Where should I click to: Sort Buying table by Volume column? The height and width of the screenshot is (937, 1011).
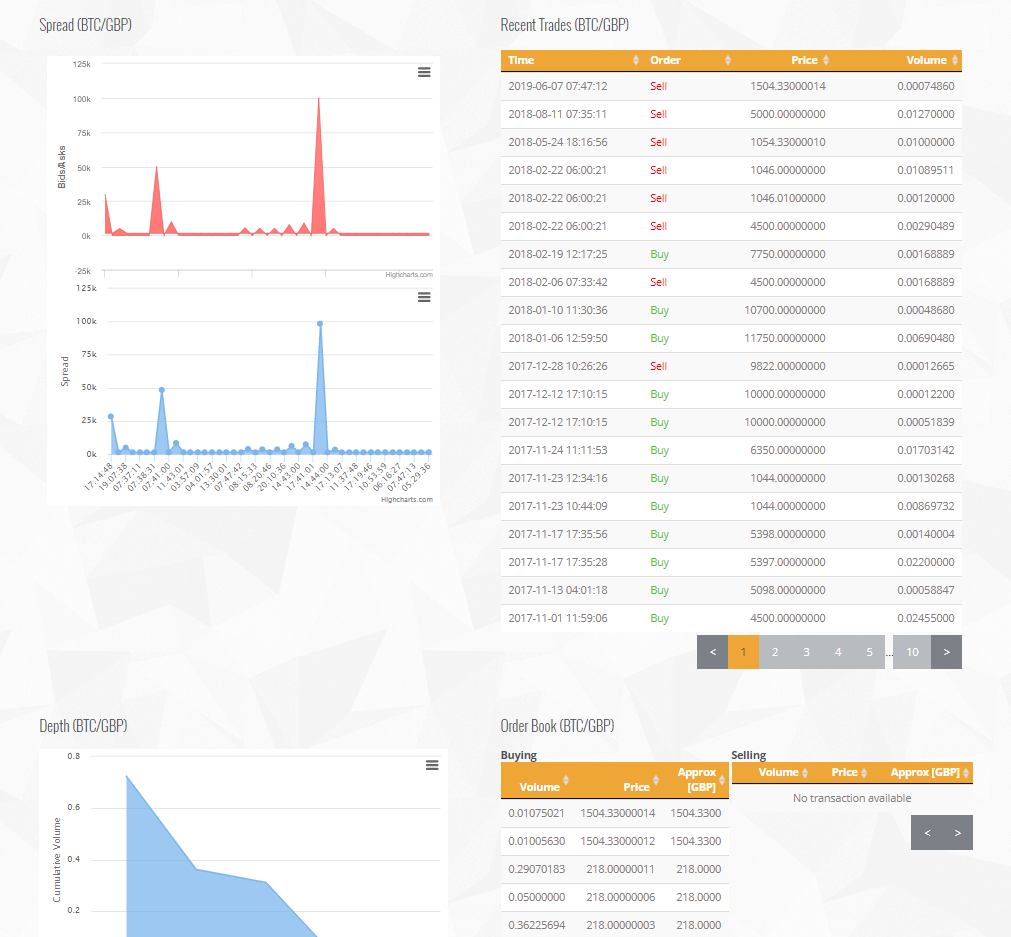pyautogui.click(x=540, y=787)
